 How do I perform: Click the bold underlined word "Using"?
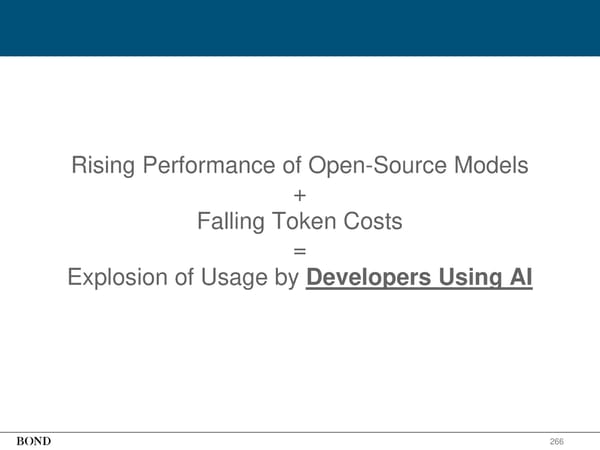[x=471, y=277]
